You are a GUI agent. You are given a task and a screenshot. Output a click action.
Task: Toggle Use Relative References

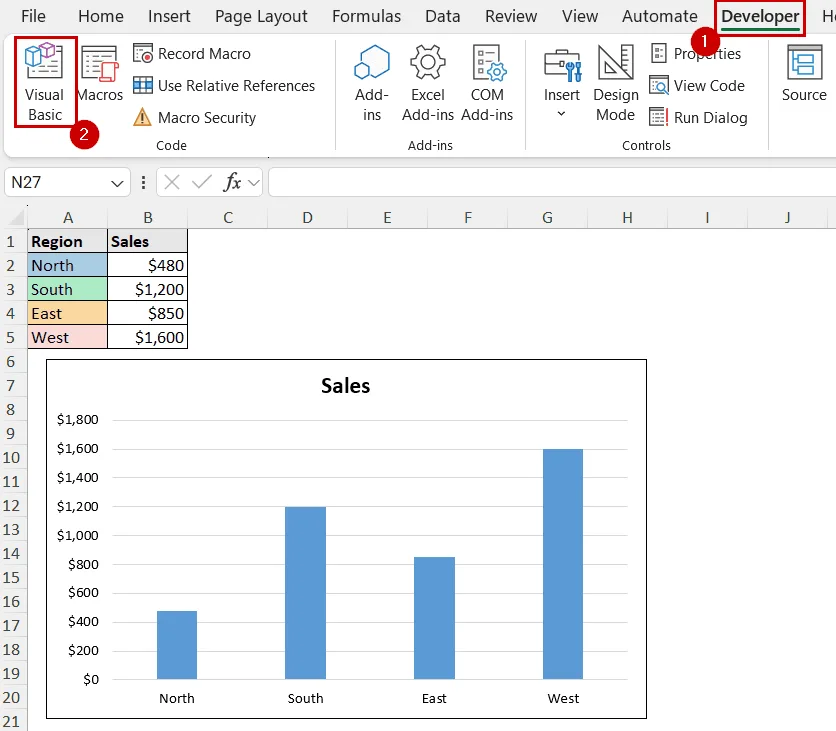click(224, 86)
